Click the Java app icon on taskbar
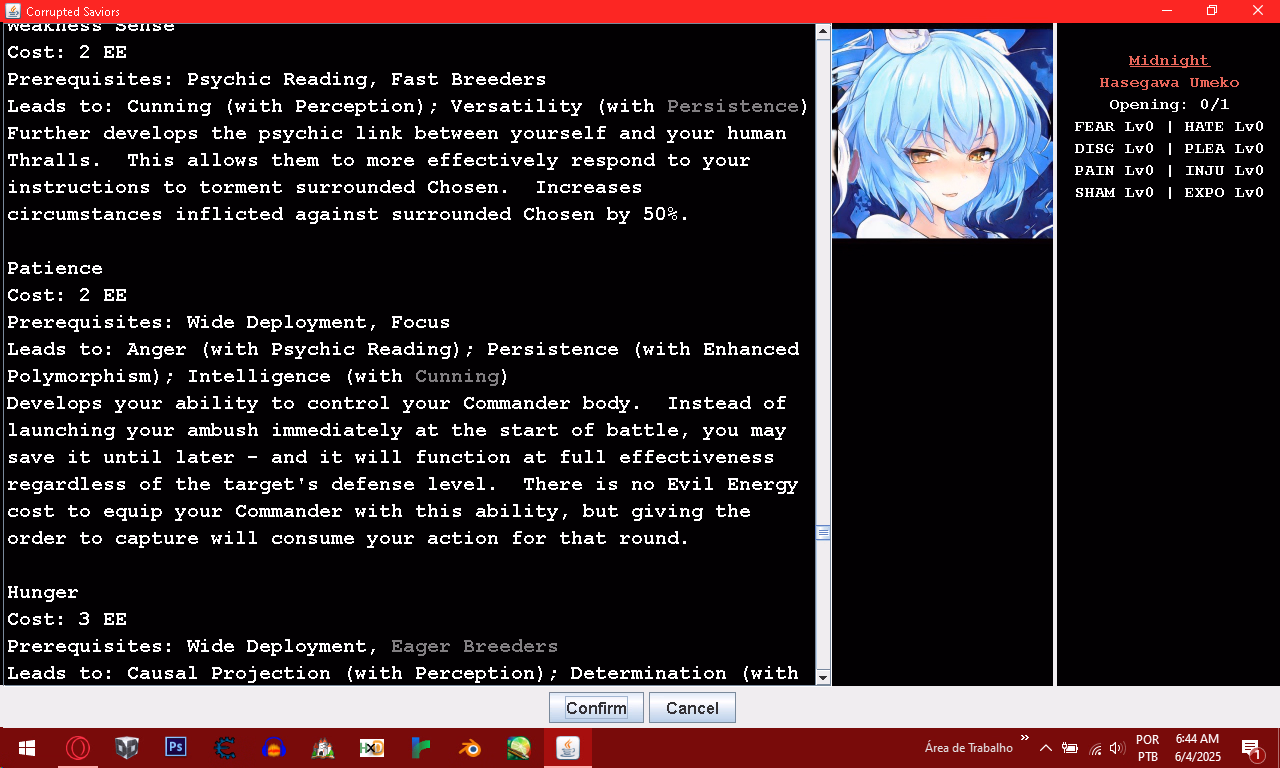 pyautogui.click(x=568, y=748)
